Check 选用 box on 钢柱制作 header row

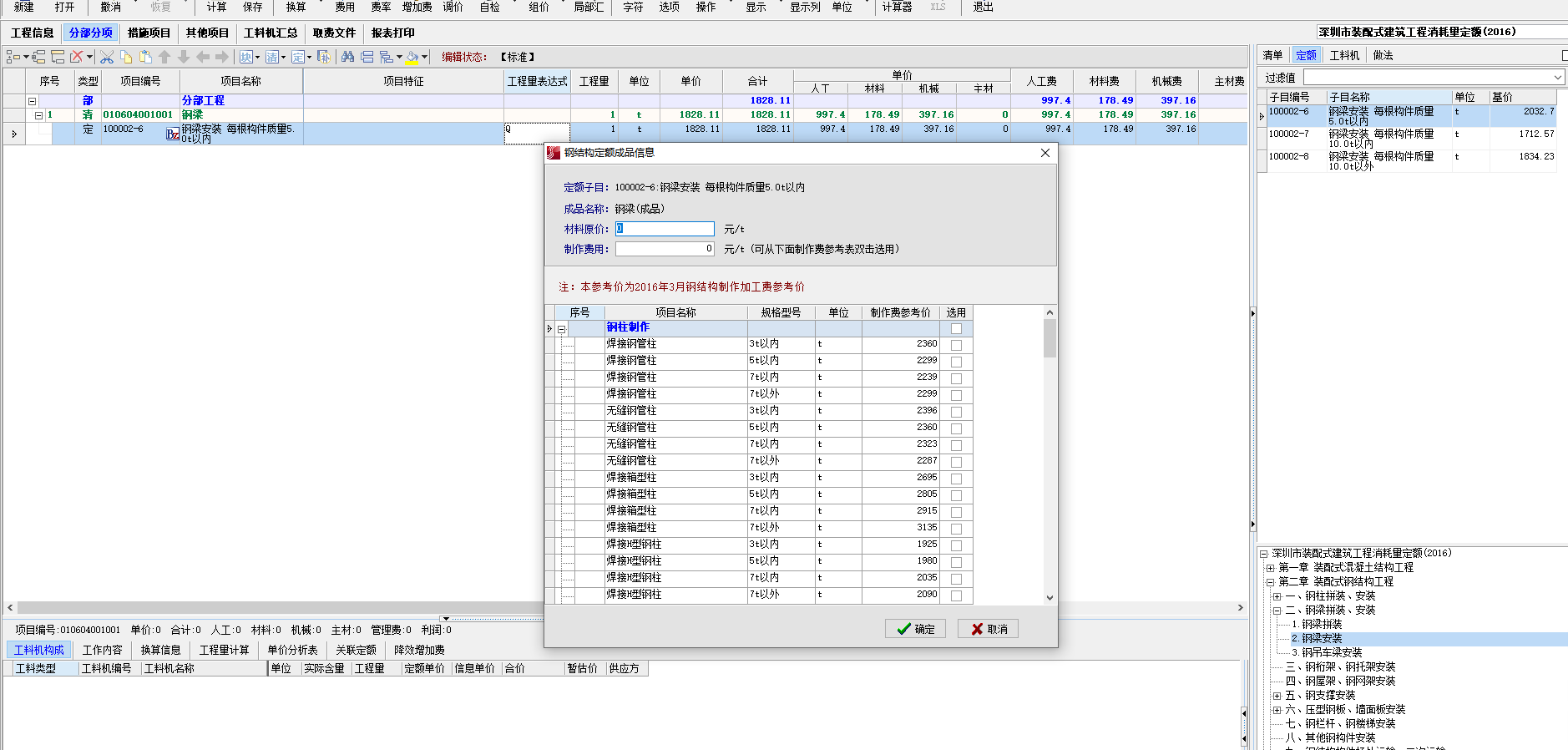click(956, 328)
